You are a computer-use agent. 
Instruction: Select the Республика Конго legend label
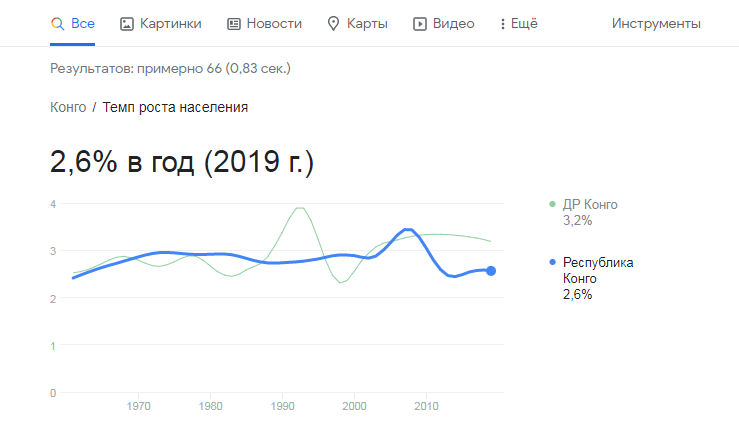(x=598, y=270)
